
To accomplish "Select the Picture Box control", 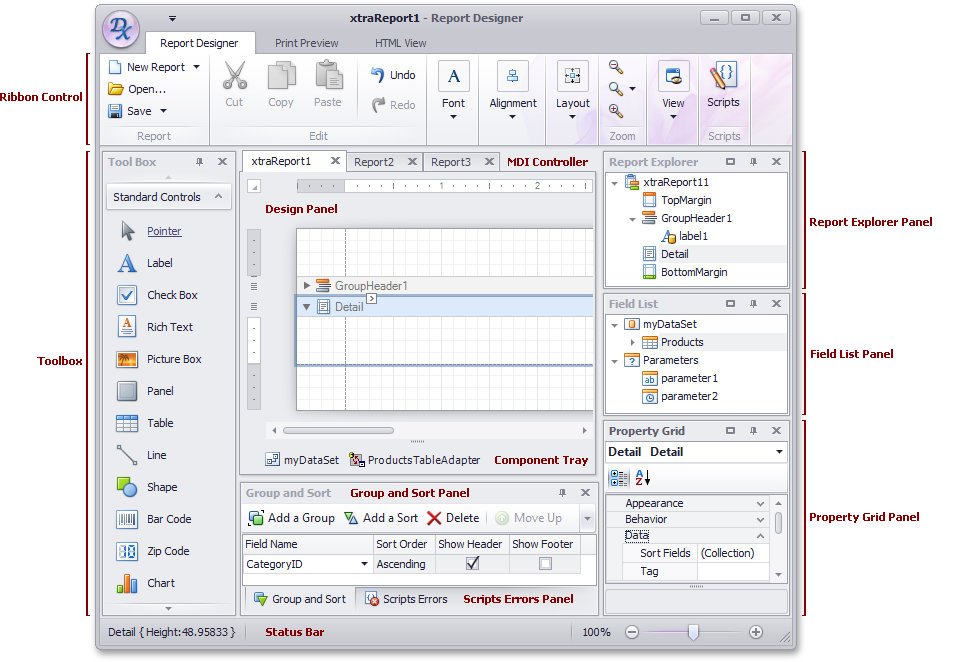I will tap(159, 359).
